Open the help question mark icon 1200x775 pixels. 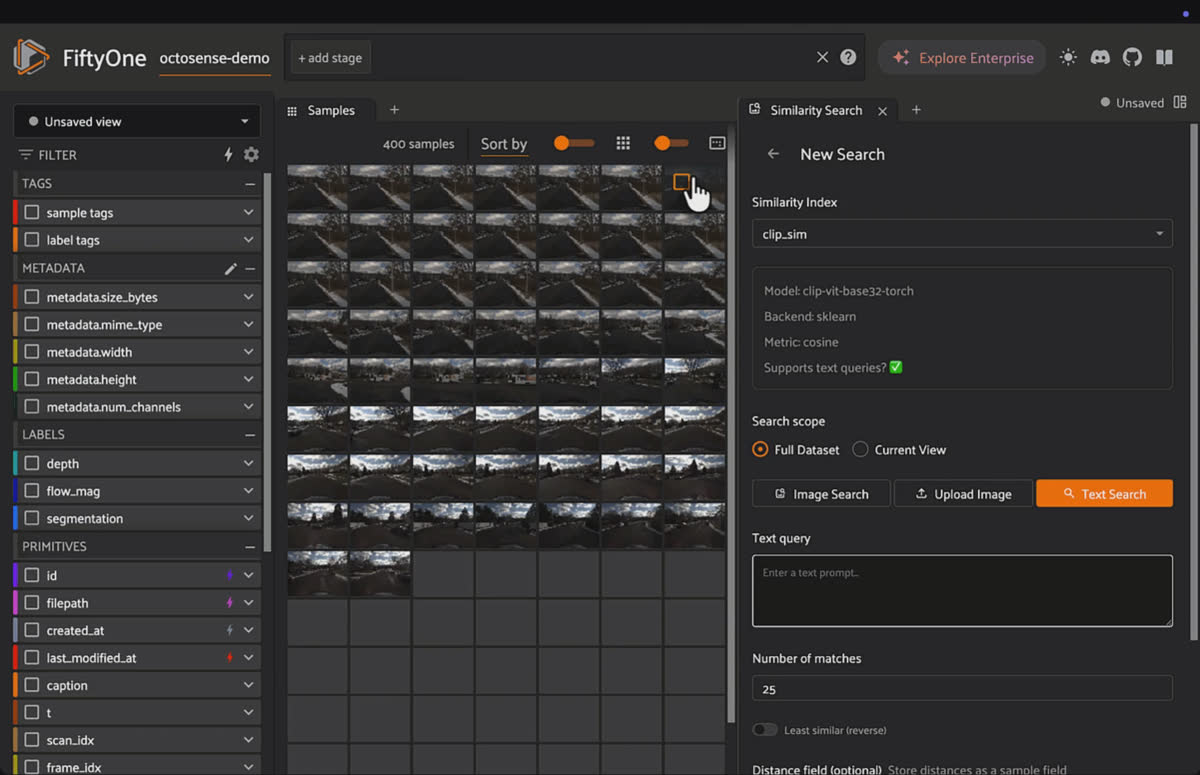click(x=848, y=57)
